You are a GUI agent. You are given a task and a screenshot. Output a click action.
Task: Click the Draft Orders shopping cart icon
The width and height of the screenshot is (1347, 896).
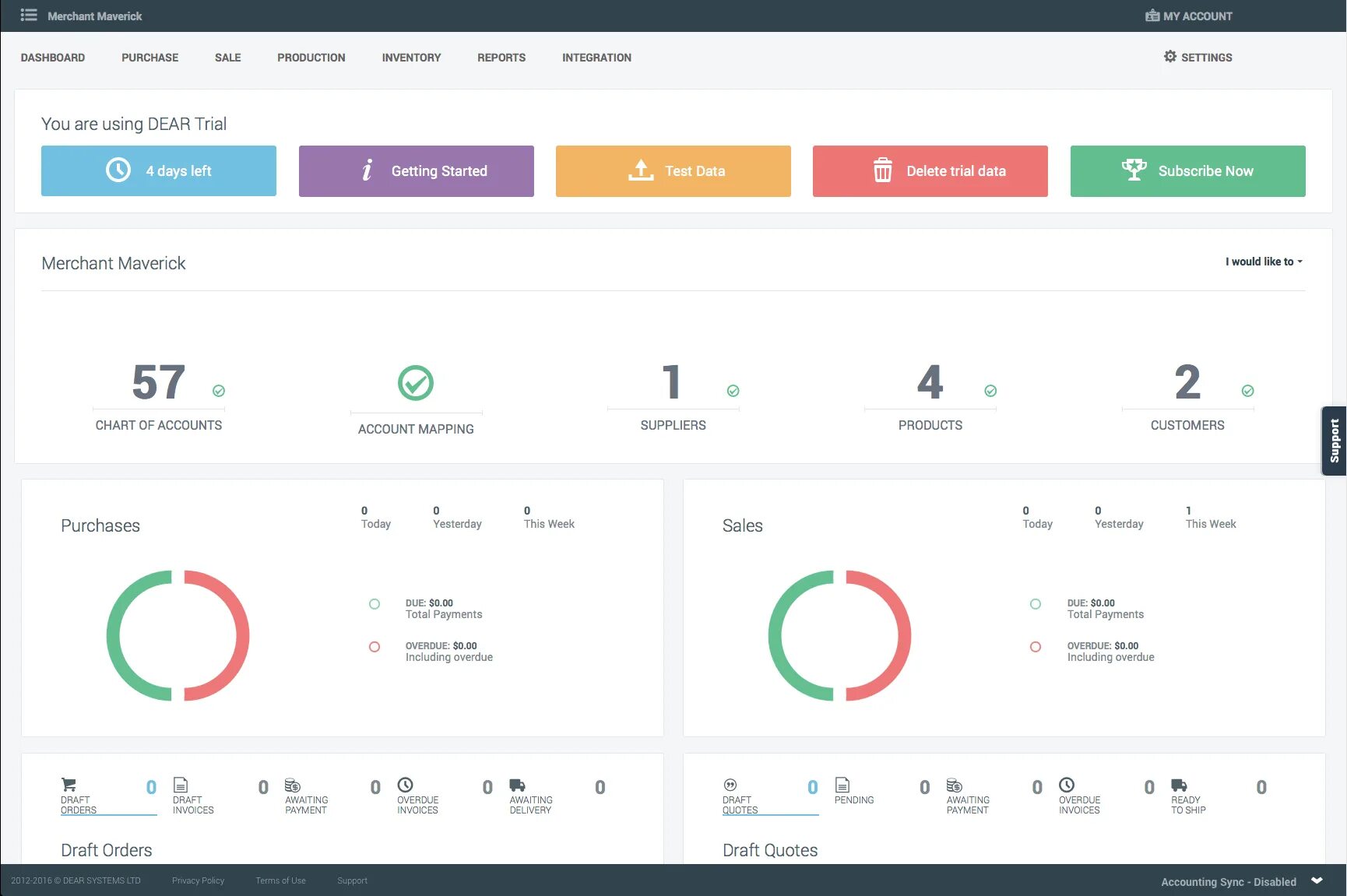click(x=69, y=785)
